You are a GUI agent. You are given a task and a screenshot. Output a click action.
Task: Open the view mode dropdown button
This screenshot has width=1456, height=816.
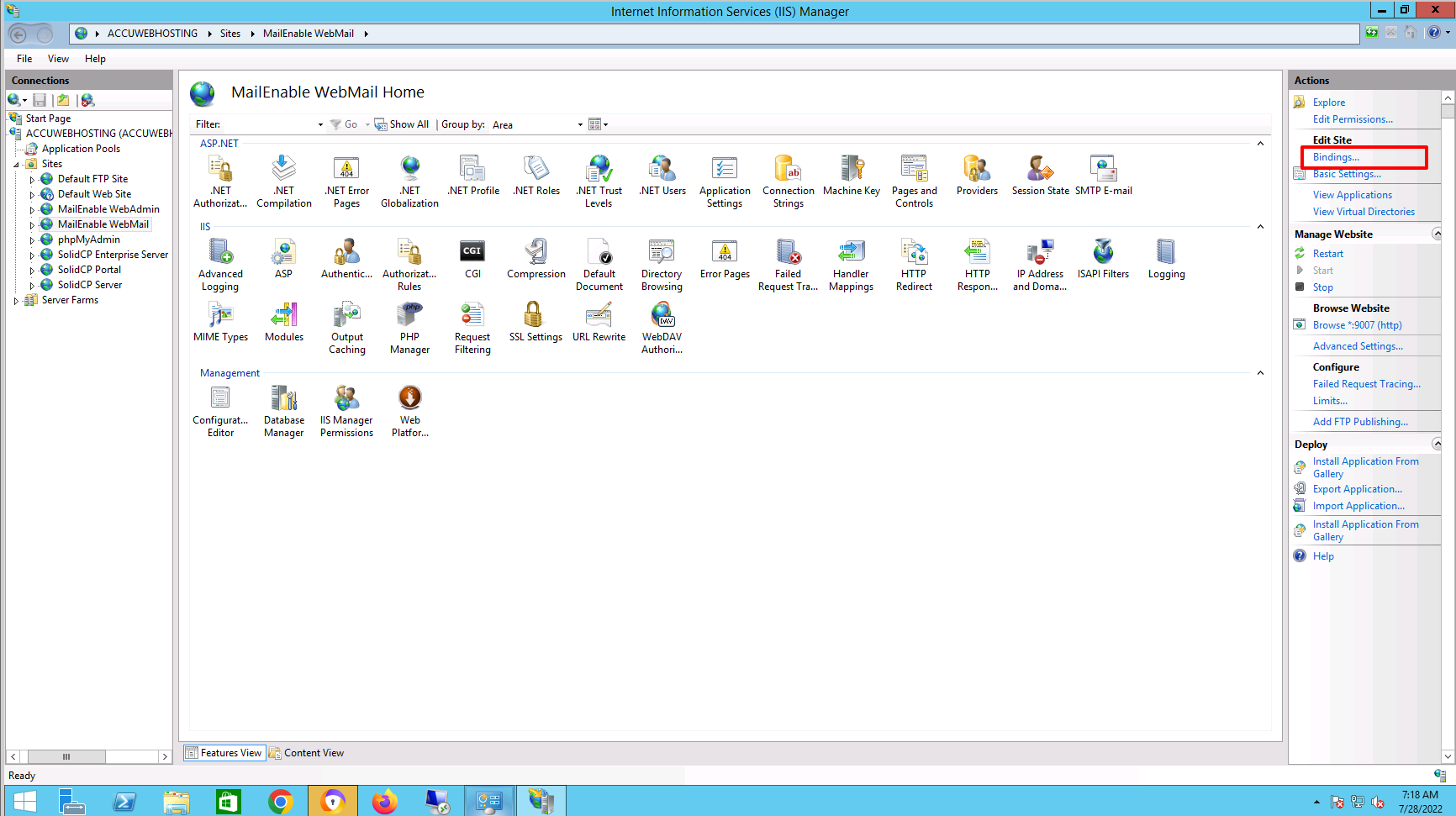pos(598,124)
